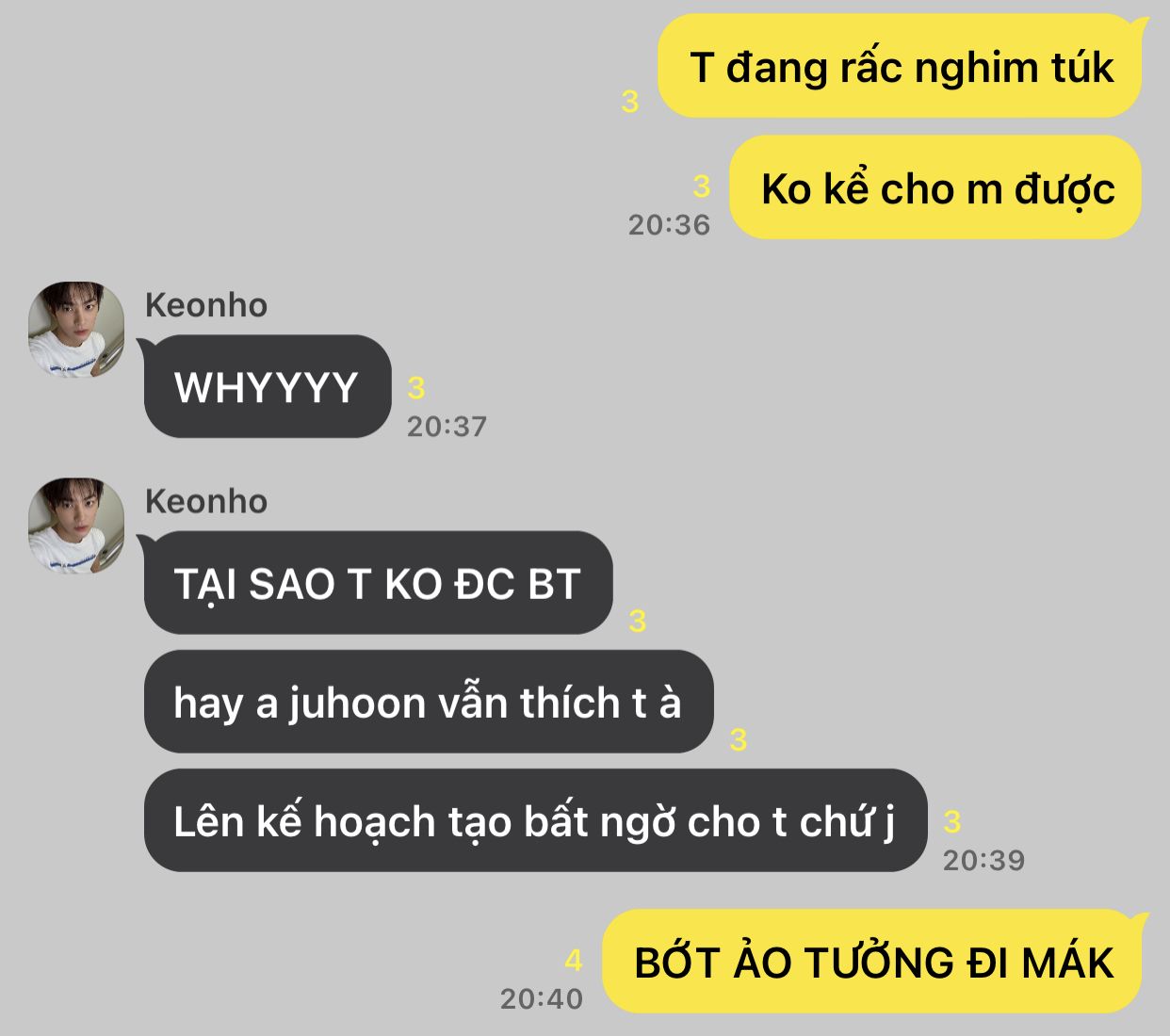
Task: Click unread count 4 beside last message
Action: point(574,961)
